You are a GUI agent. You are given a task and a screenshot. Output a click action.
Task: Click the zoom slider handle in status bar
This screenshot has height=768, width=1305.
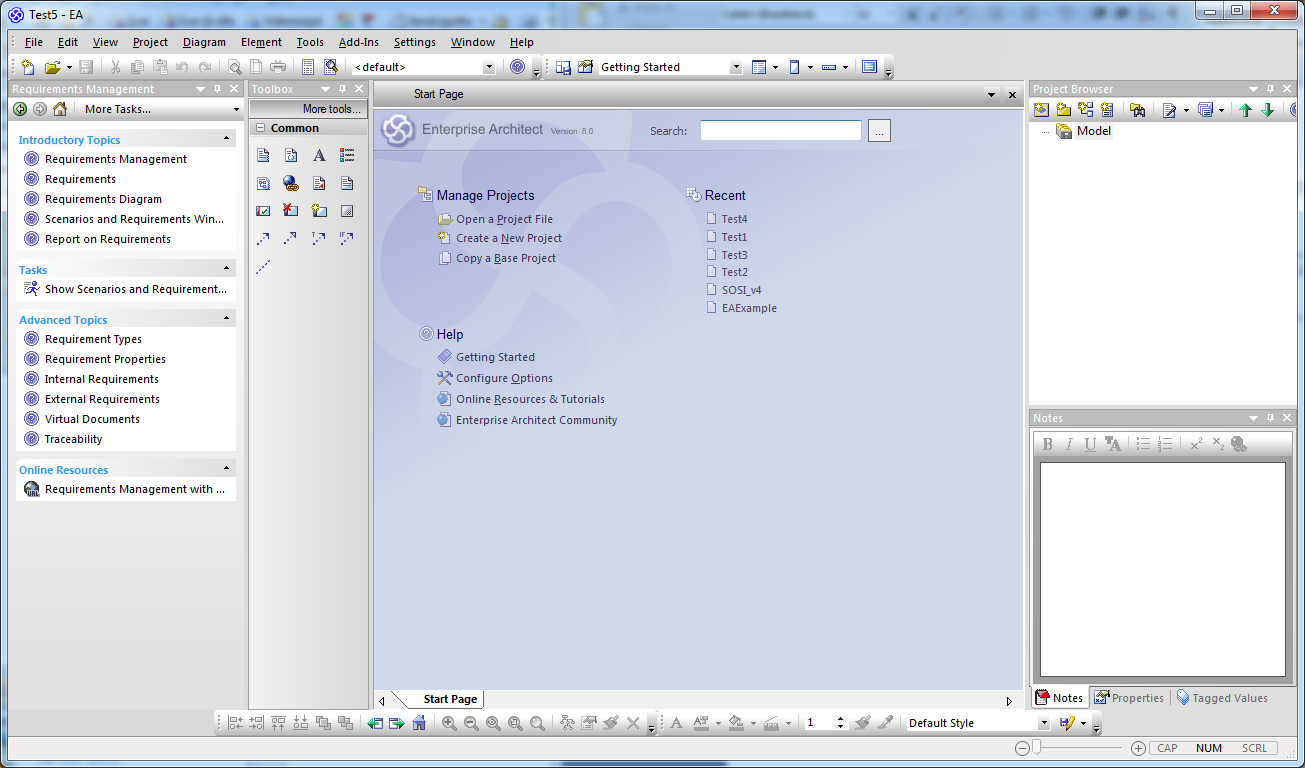tap(1037, 747)
